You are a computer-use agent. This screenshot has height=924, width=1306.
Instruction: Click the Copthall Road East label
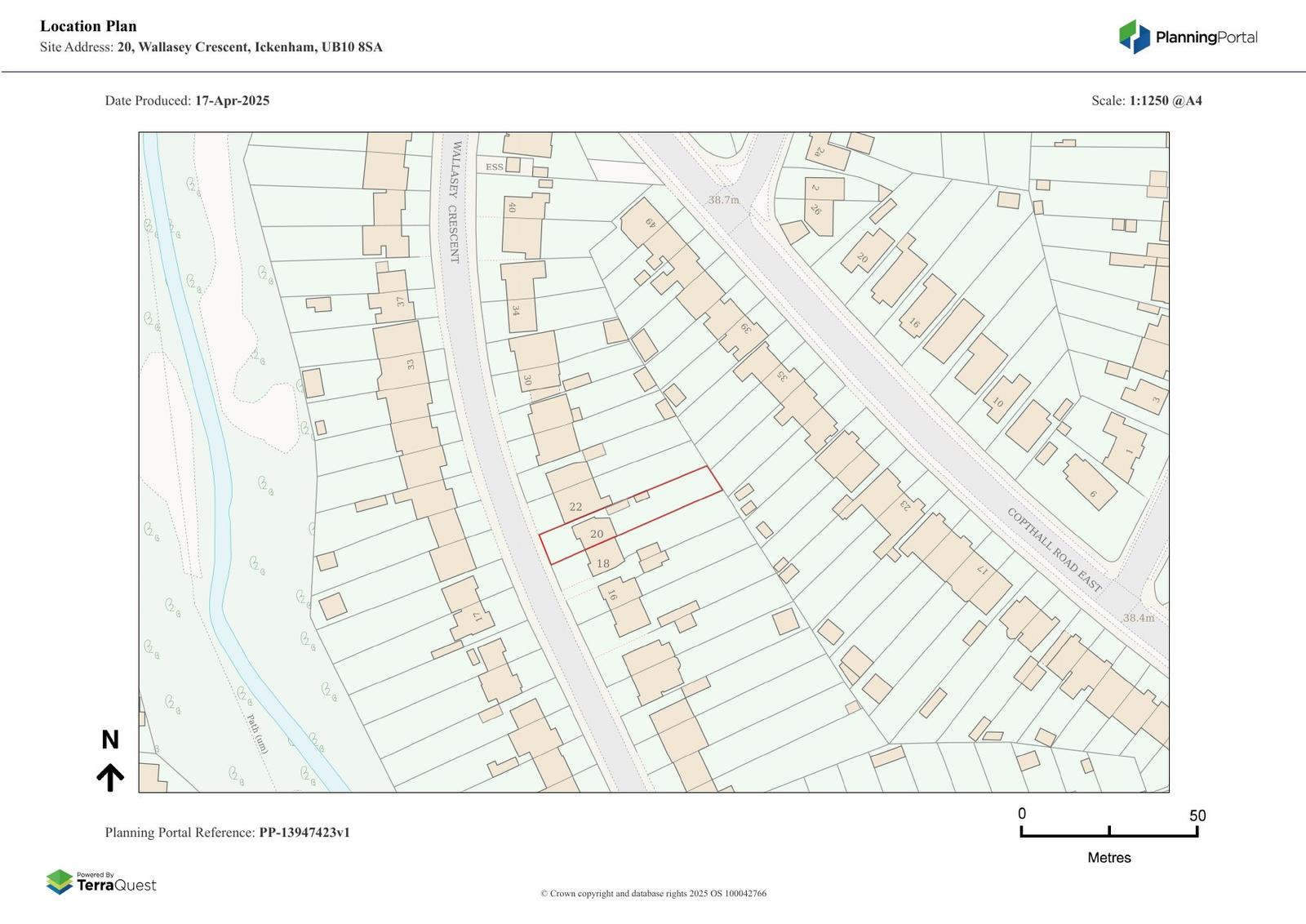[x=1054, y=550]
